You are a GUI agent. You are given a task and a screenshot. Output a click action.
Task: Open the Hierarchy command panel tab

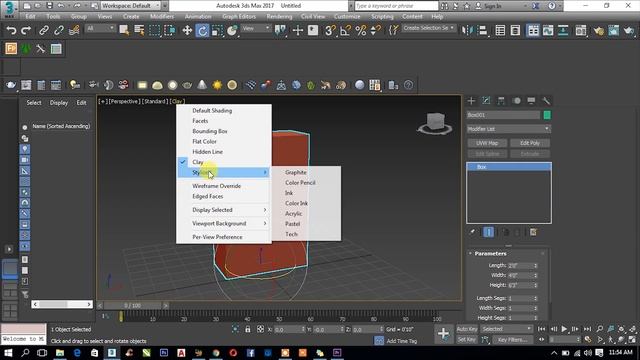coord(501,101)
